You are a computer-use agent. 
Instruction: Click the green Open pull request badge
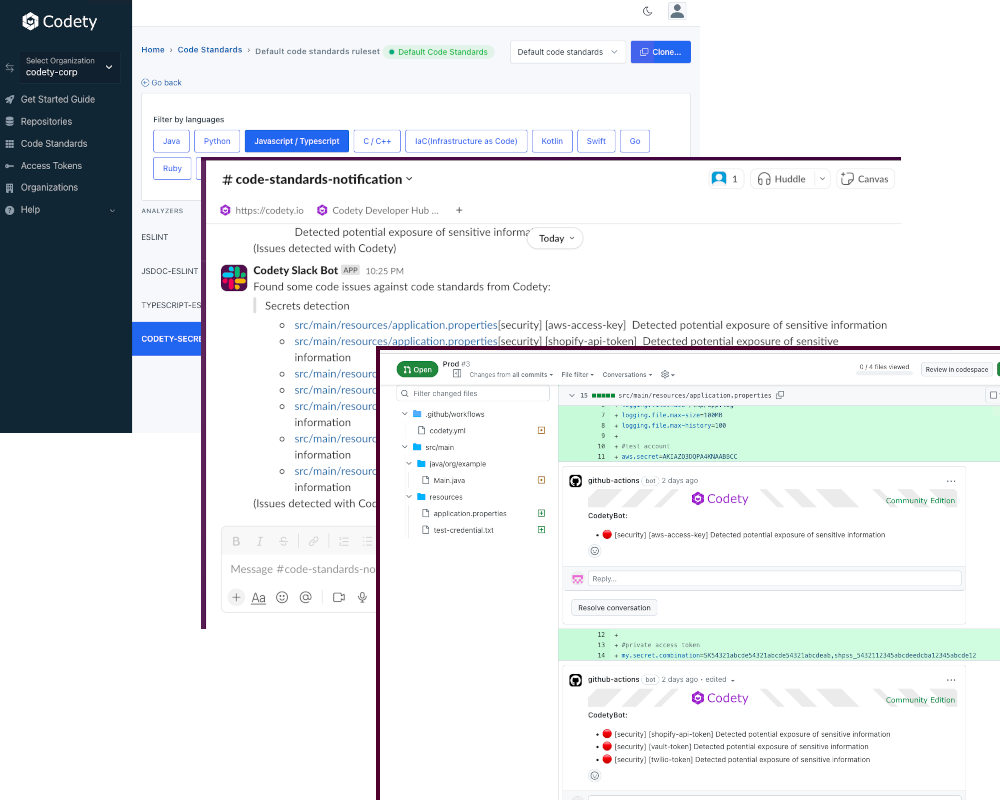click(x=417, y=369)
